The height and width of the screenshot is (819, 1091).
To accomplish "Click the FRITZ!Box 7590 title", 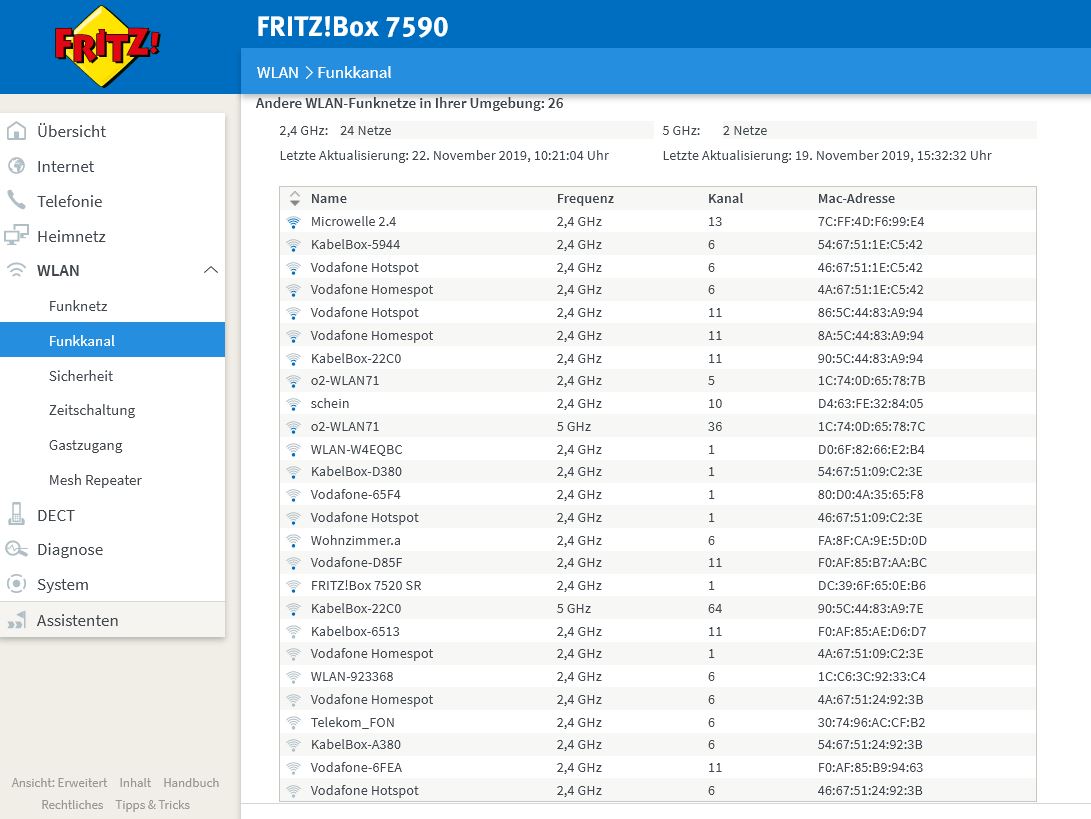I will pos(352,26).
